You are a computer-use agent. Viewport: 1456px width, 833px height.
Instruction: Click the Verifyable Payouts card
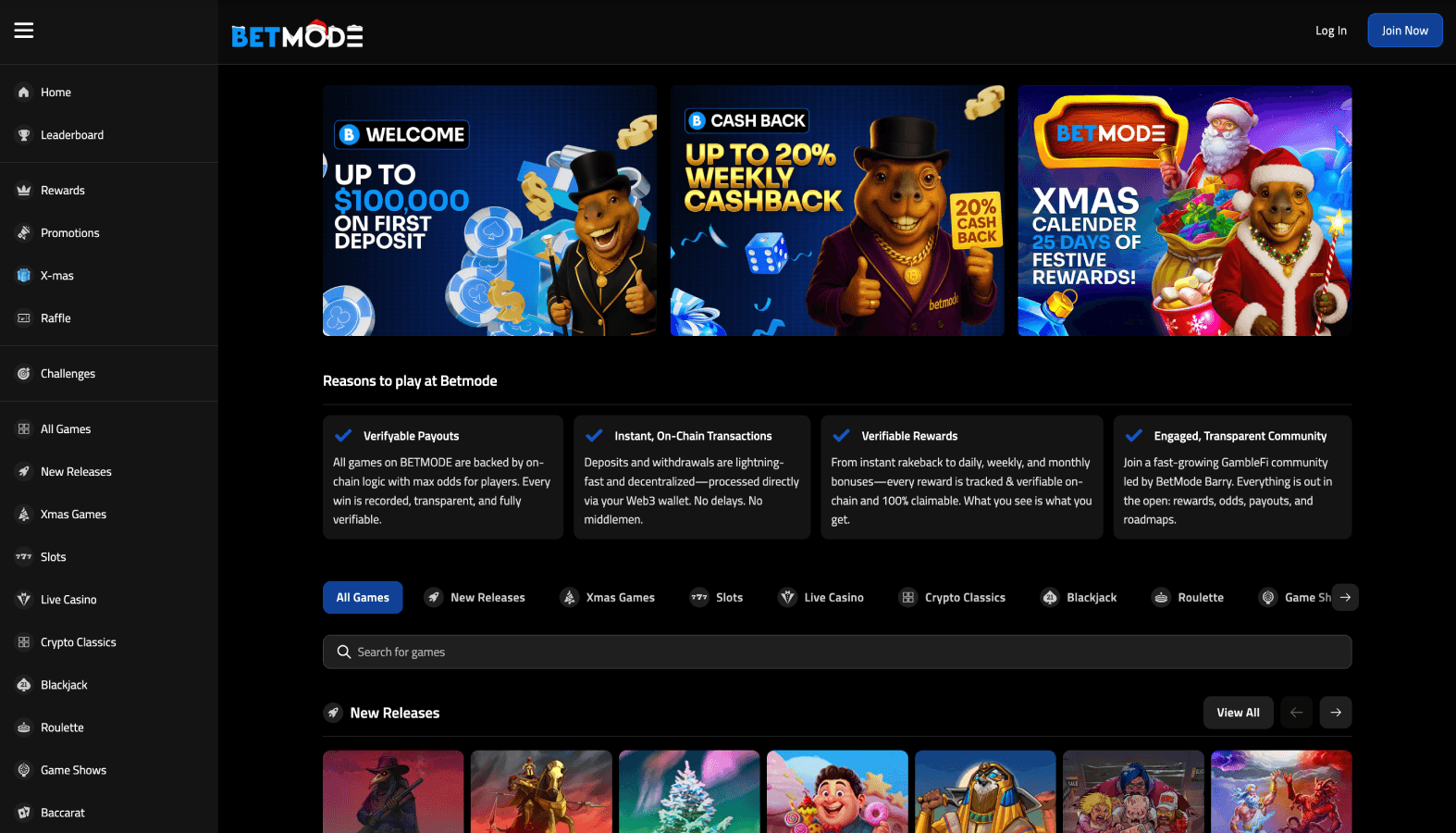(443, 478)
